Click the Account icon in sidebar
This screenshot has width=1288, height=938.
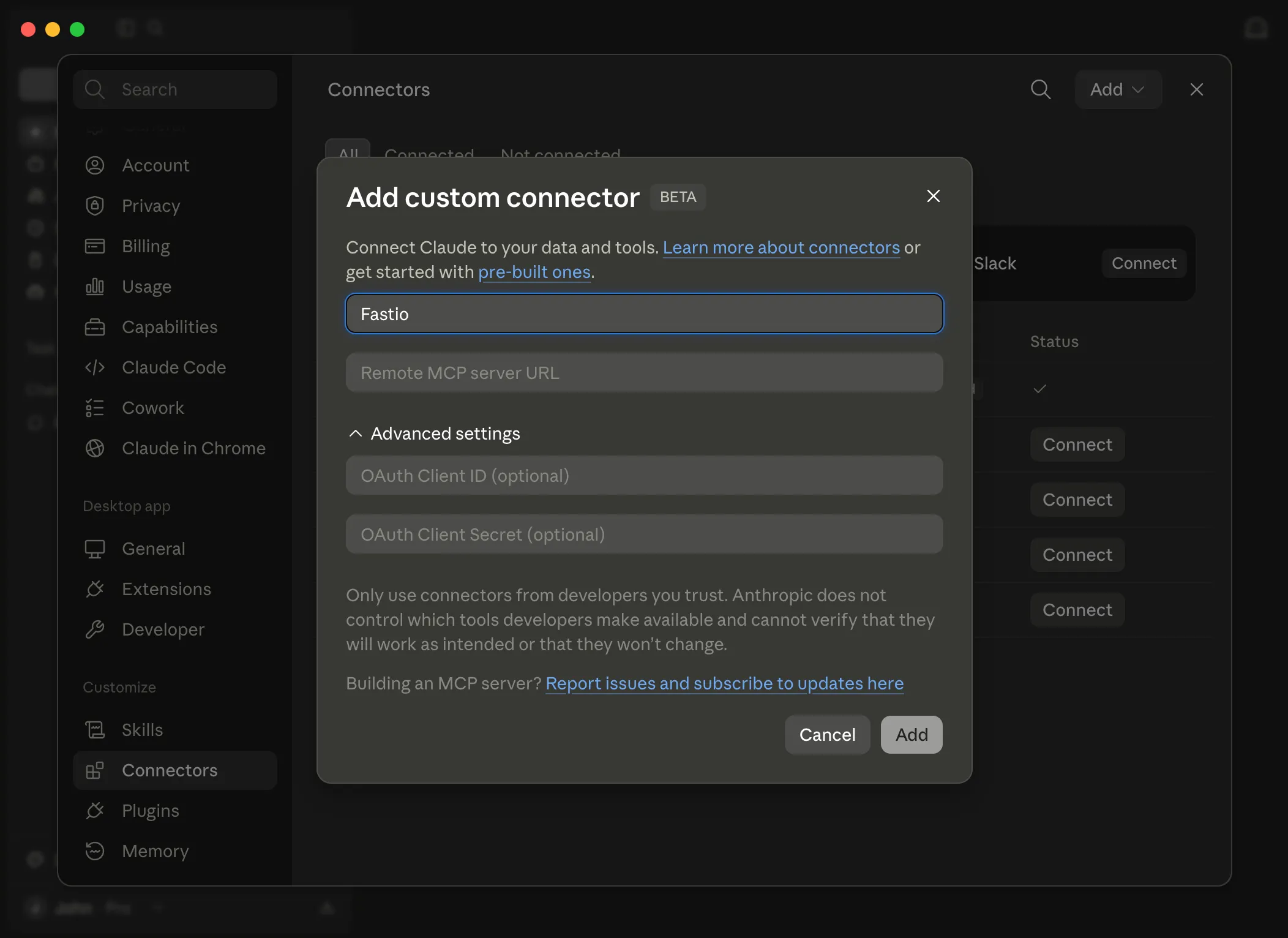95,165
